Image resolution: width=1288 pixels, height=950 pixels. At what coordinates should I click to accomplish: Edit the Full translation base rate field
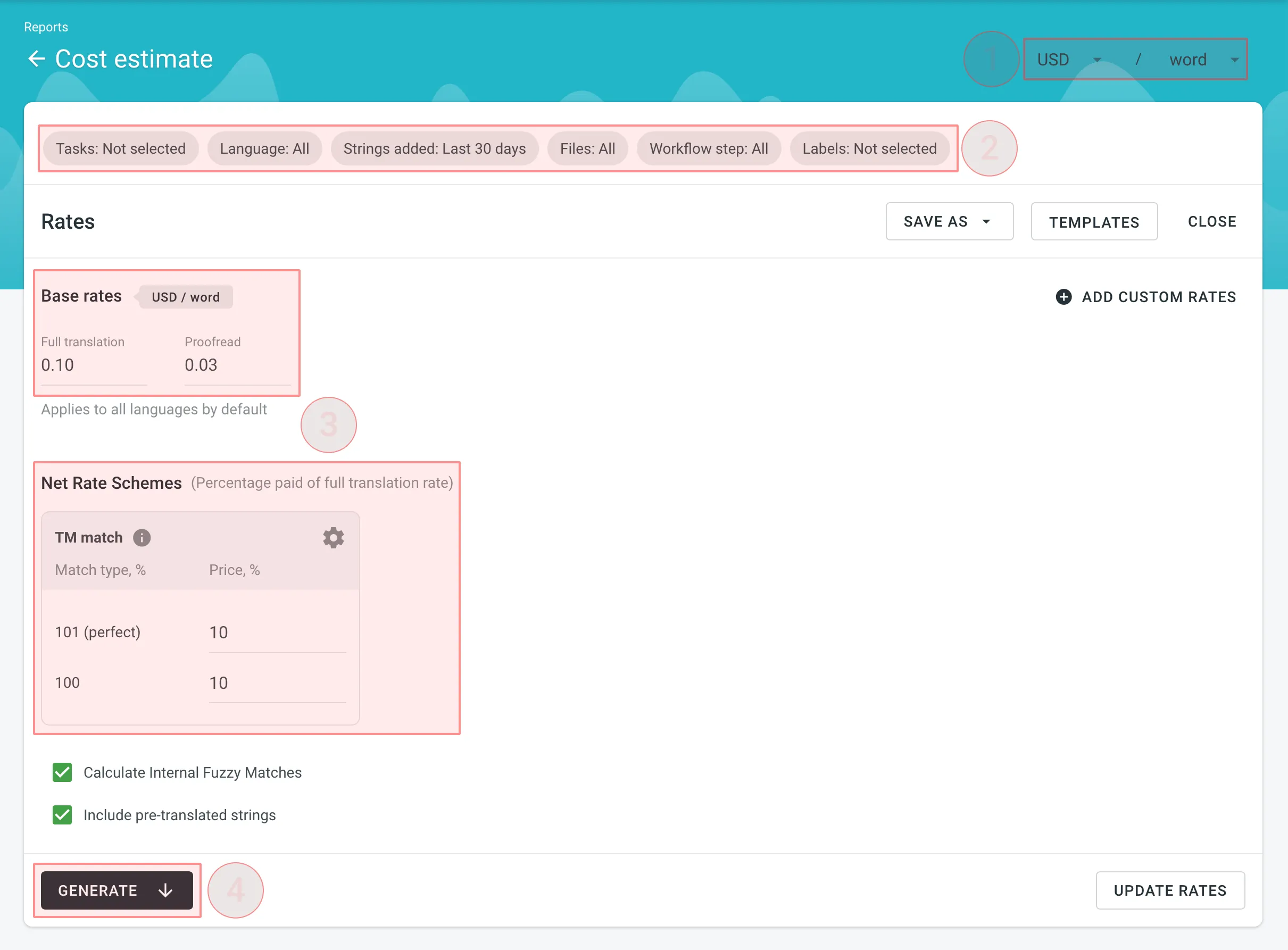tap(92, 365)
